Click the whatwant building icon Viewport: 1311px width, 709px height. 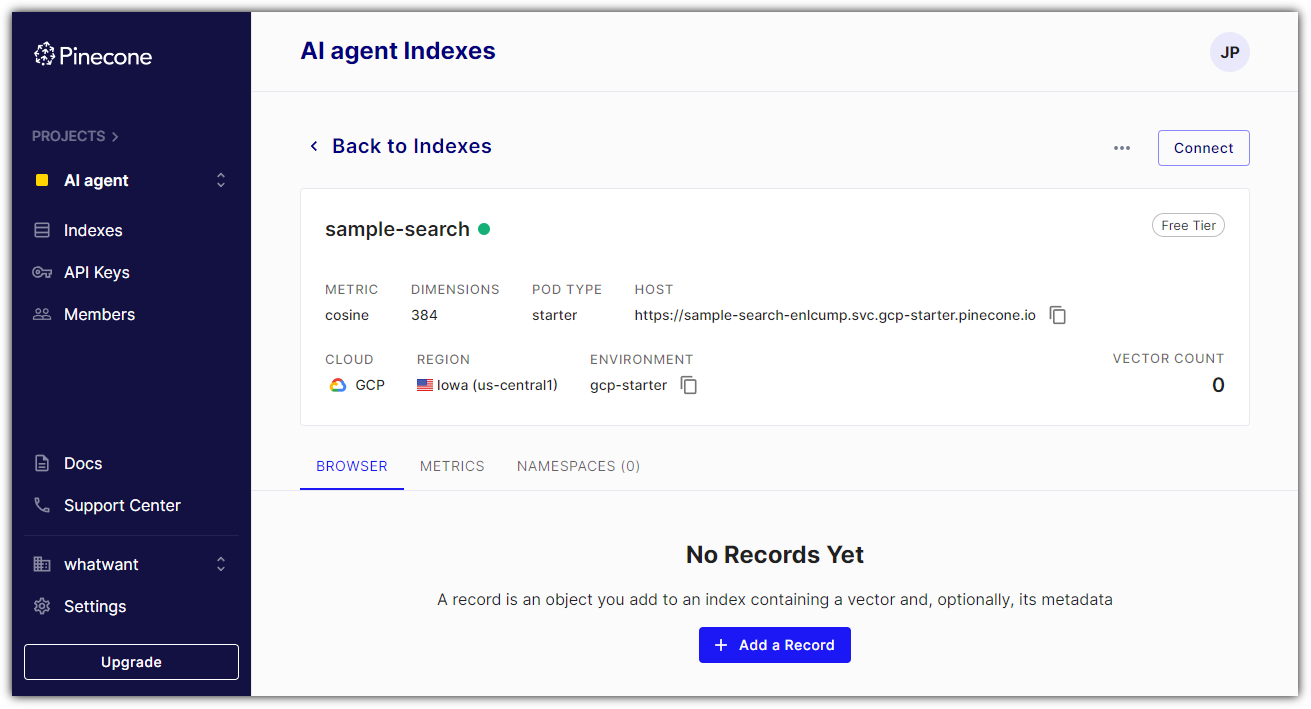pos(42,564)
